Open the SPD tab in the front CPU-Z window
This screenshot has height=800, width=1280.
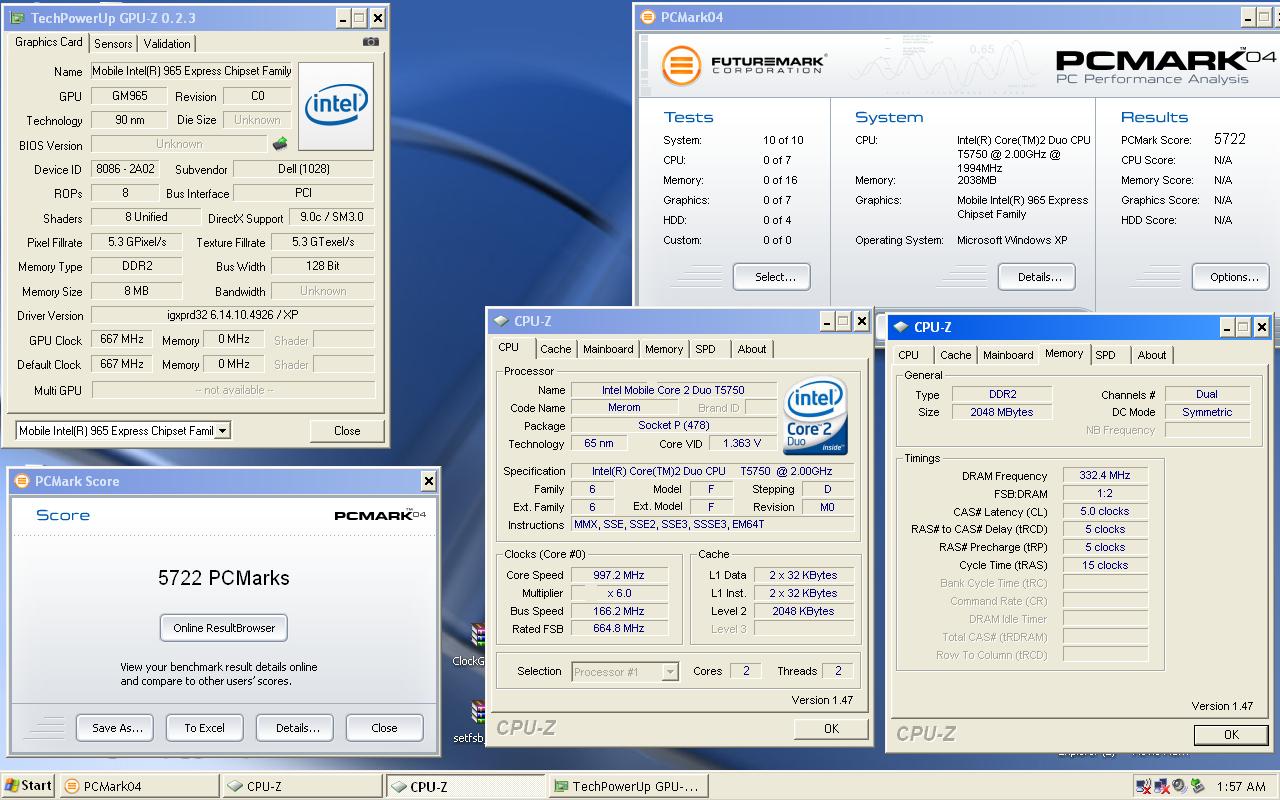pyautogui.click(x=706, y=349)
